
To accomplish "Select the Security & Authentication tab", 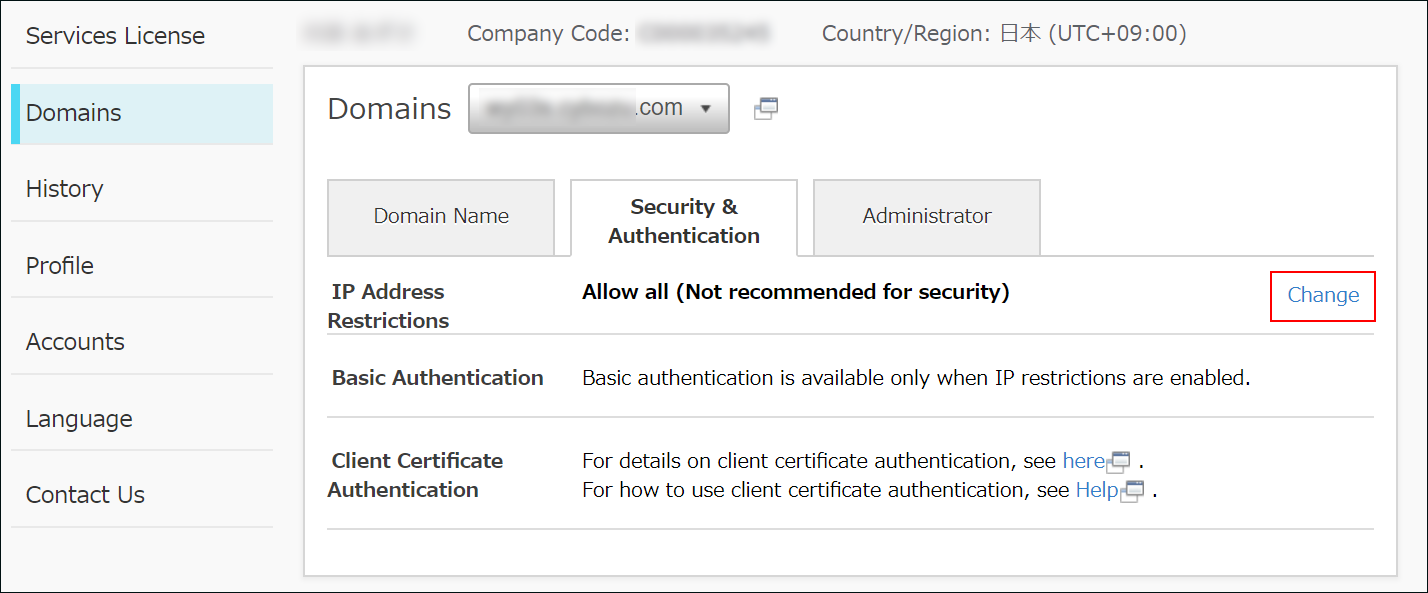I will tap(684, 221).
